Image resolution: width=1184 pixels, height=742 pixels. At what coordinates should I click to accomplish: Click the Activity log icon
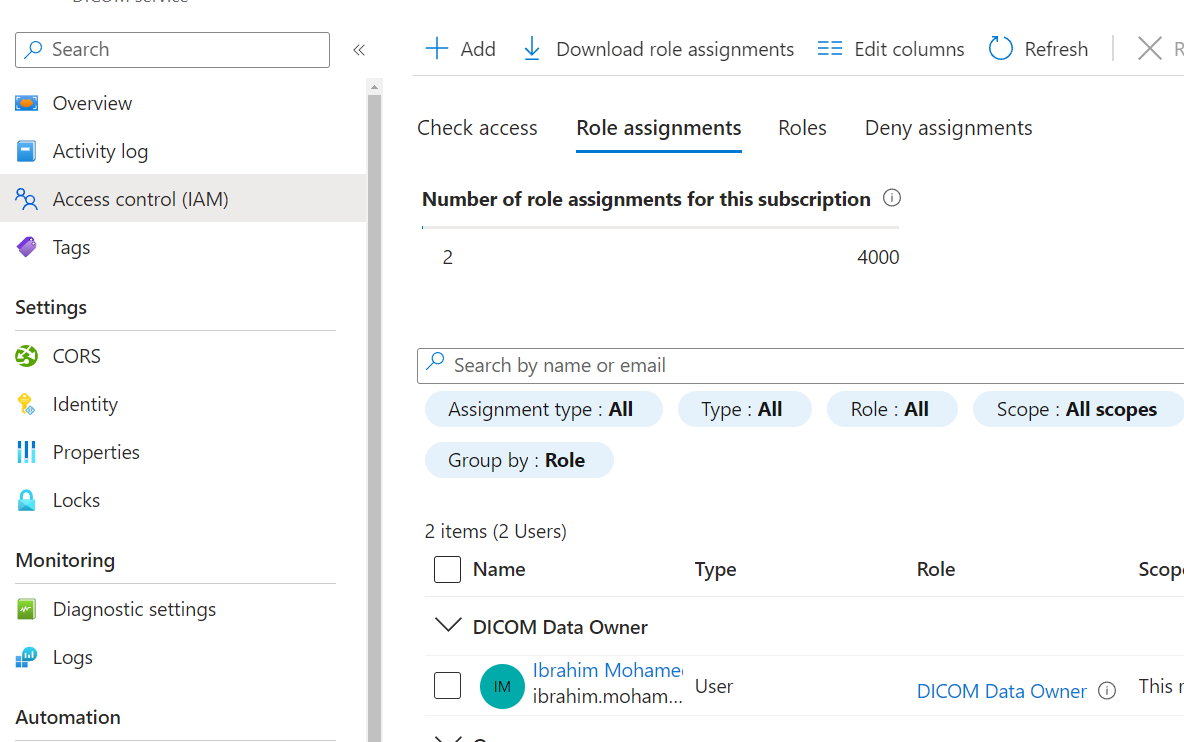[27, 151]
